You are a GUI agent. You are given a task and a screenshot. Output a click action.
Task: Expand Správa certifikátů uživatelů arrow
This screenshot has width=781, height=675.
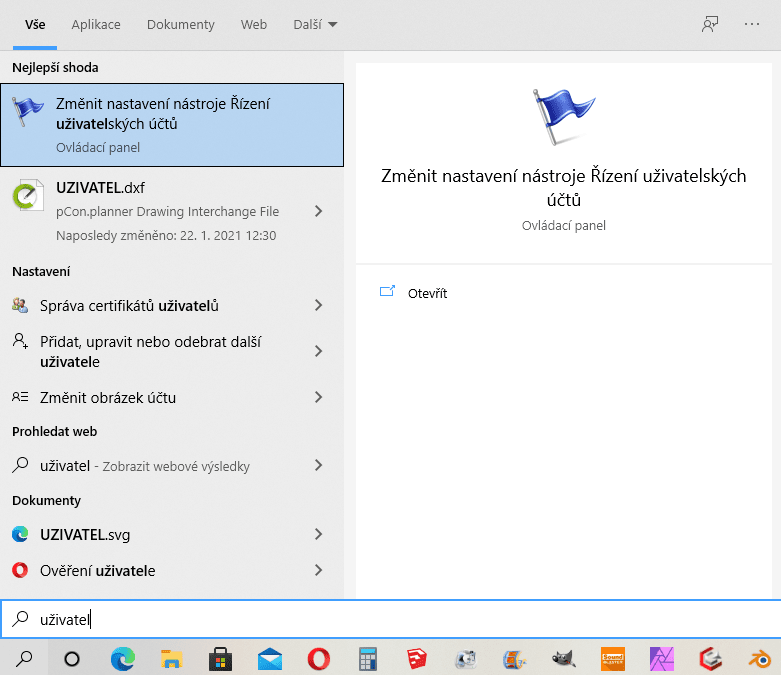point(318,305)
